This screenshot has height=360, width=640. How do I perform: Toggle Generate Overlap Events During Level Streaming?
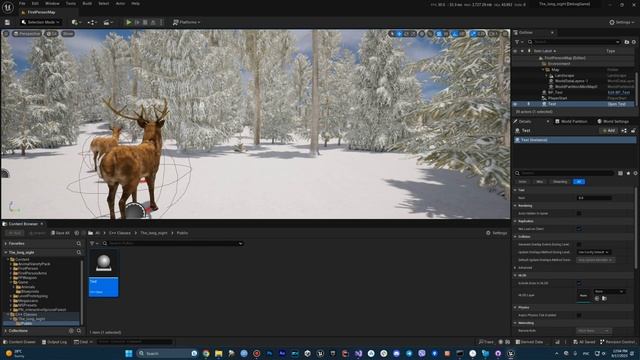tap(579, 244)
